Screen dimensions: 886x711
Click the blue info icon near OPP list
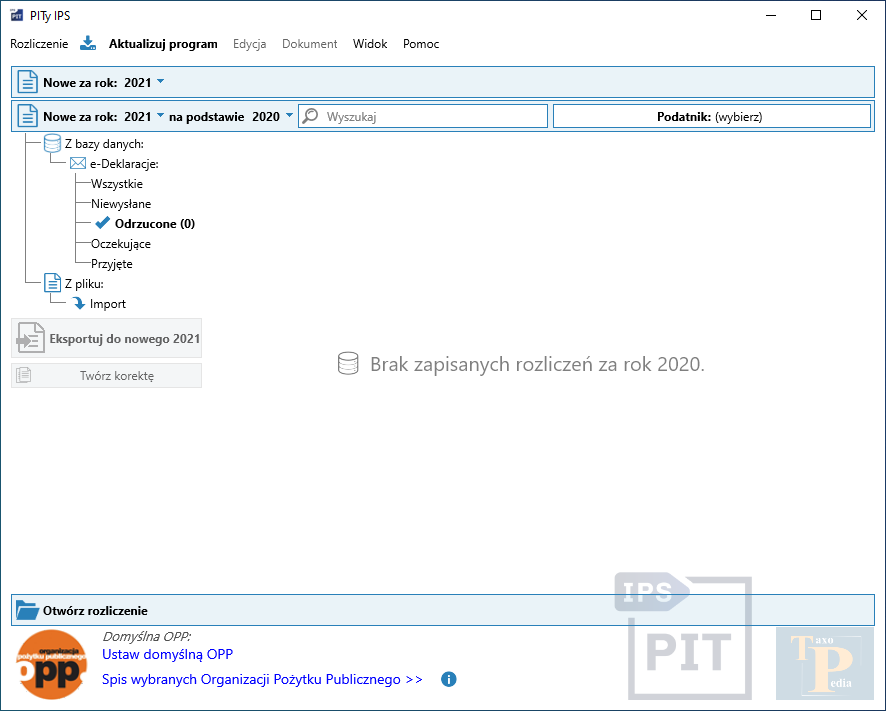click(x=449, y=680)
